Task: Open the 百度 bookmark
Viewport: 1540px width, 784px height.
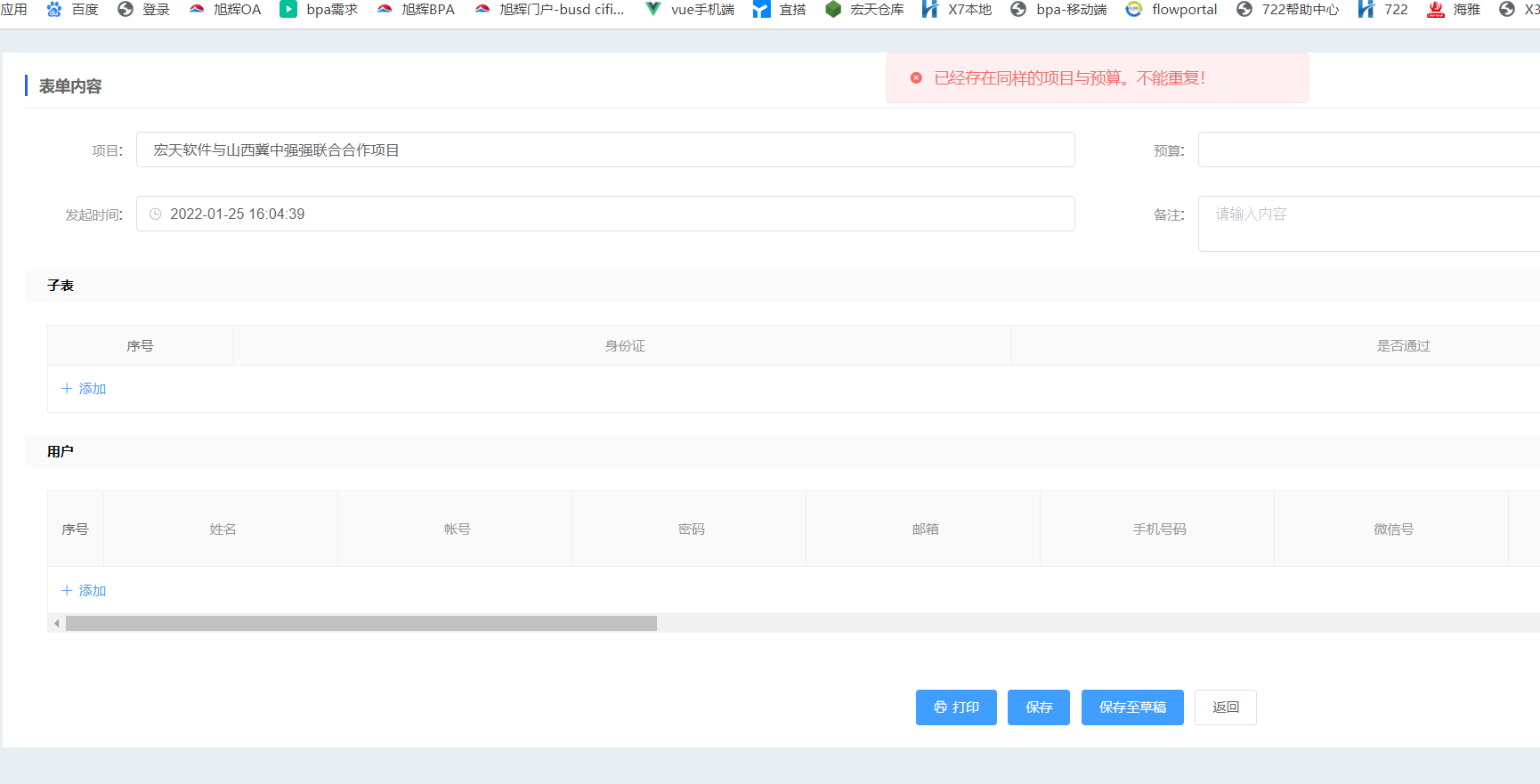Action: [73, 10]
